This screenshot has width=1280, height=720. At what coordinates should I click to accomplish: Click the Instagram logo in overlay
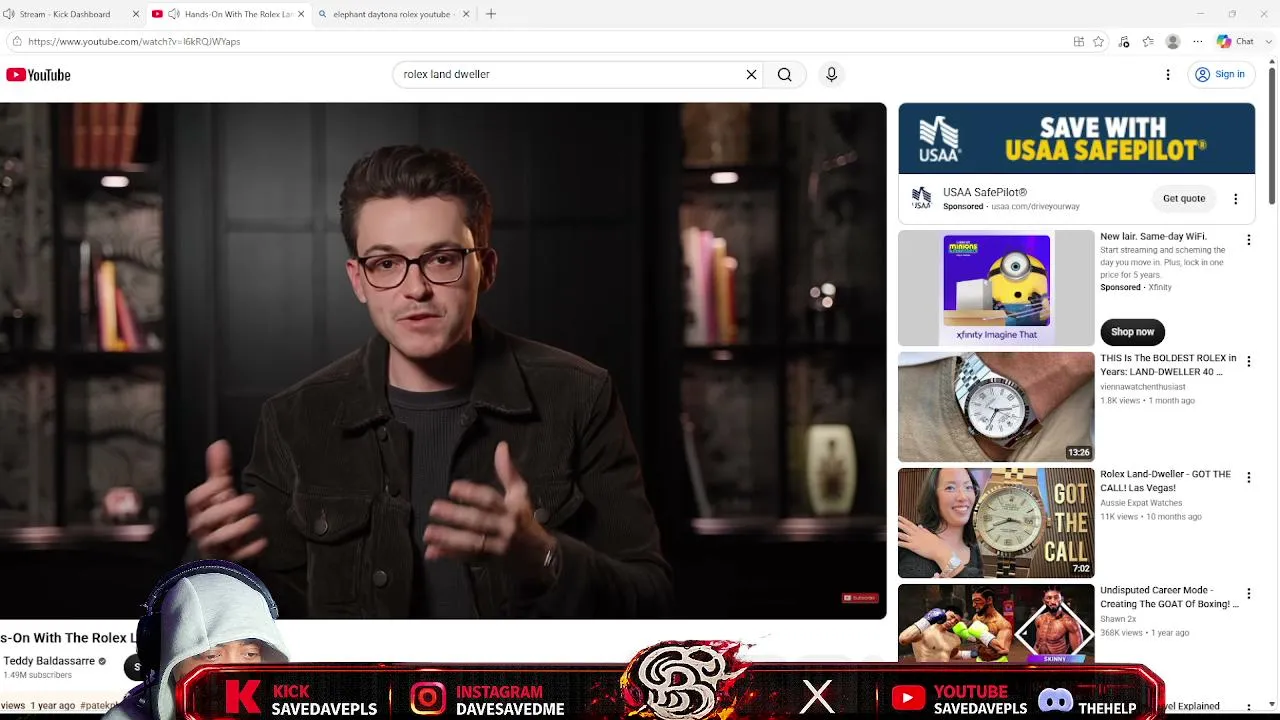(x=427, y=698)
